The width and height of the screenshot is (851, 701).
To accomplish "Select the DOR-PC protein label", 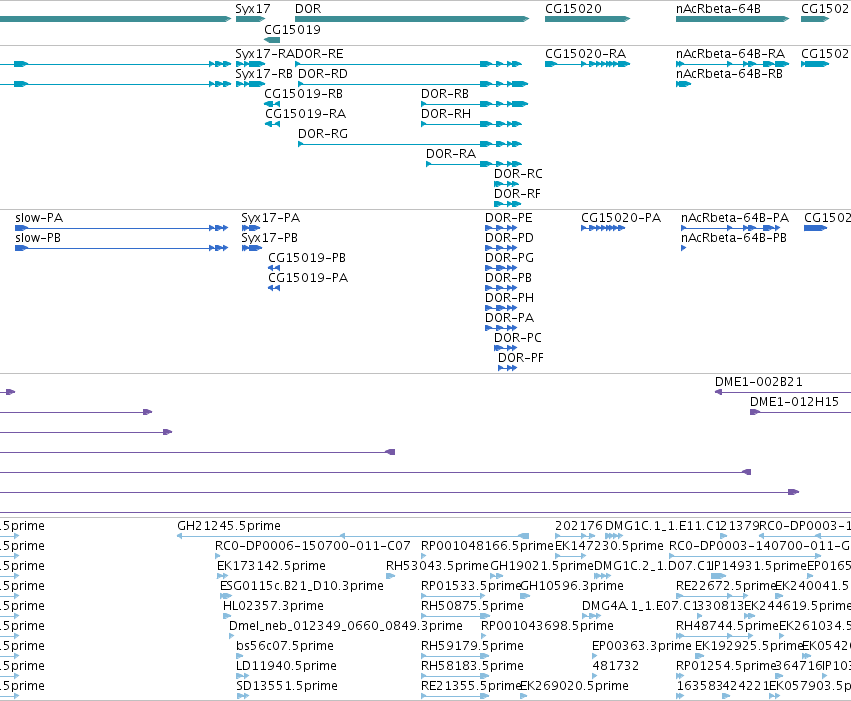I will click(517, 338).
